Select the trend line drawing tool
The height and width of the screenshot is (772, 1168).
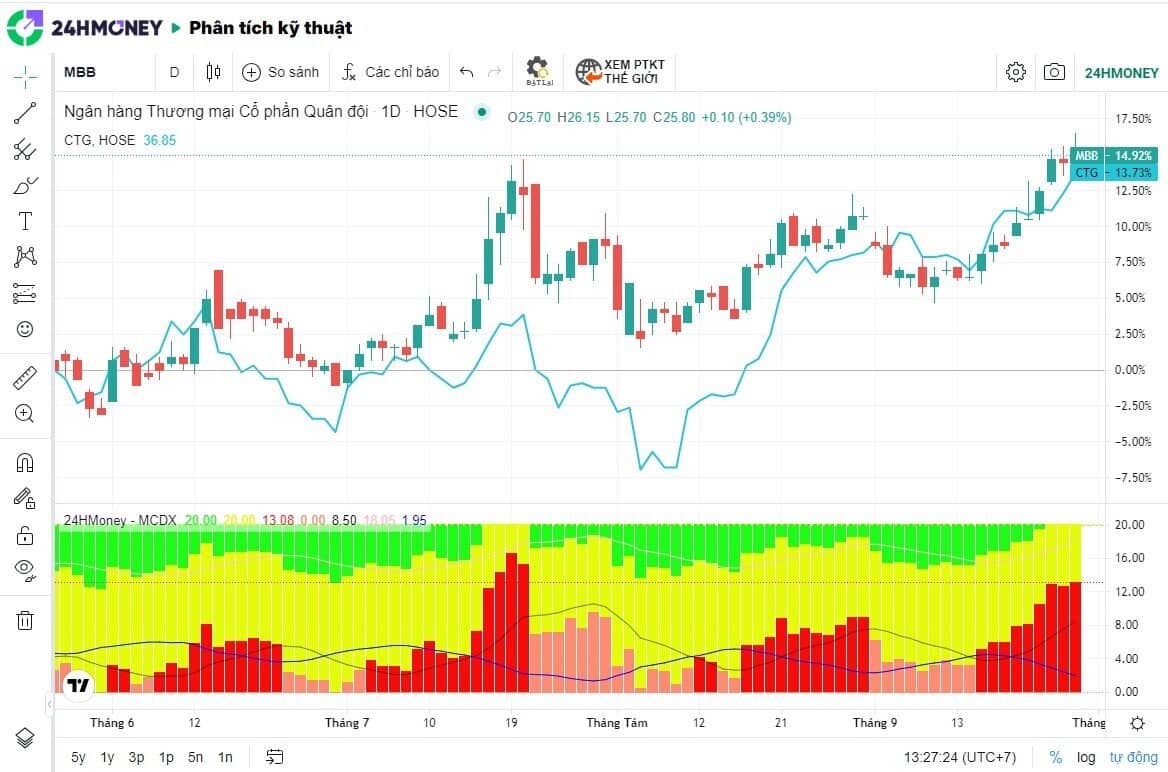pos(25,113)
